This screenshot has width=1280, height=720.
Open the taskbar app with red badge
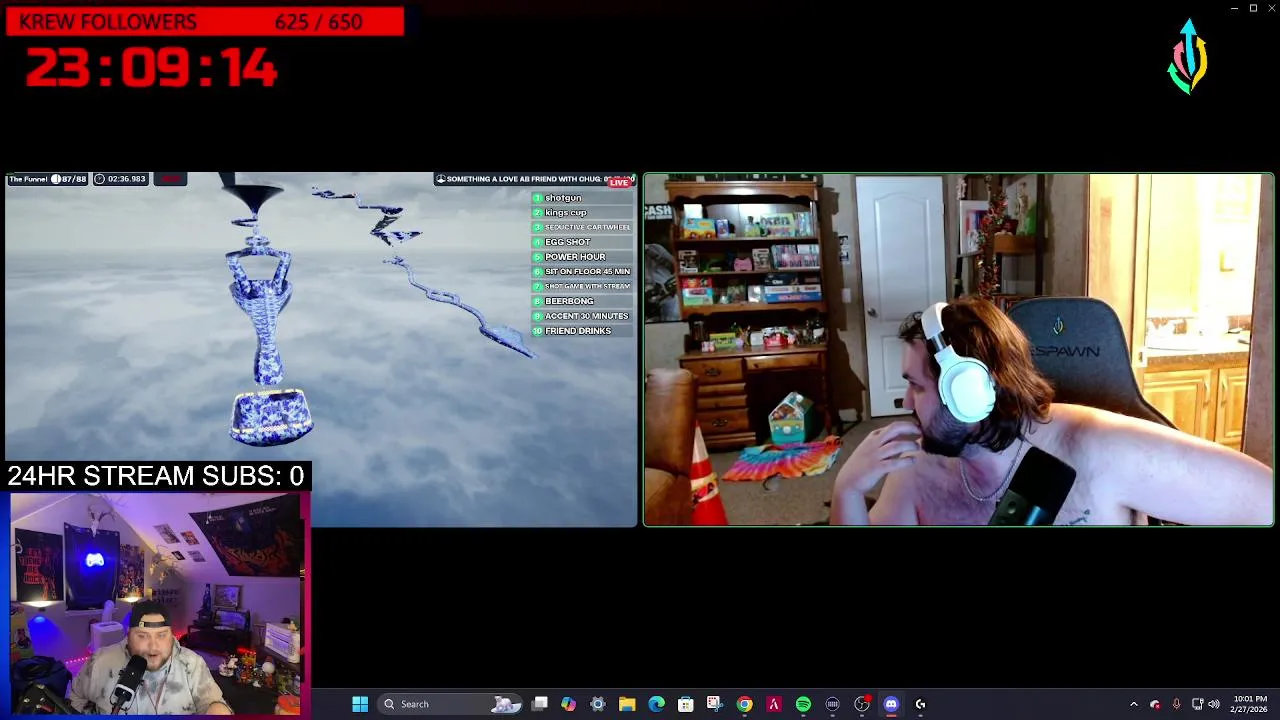(862, 704)
